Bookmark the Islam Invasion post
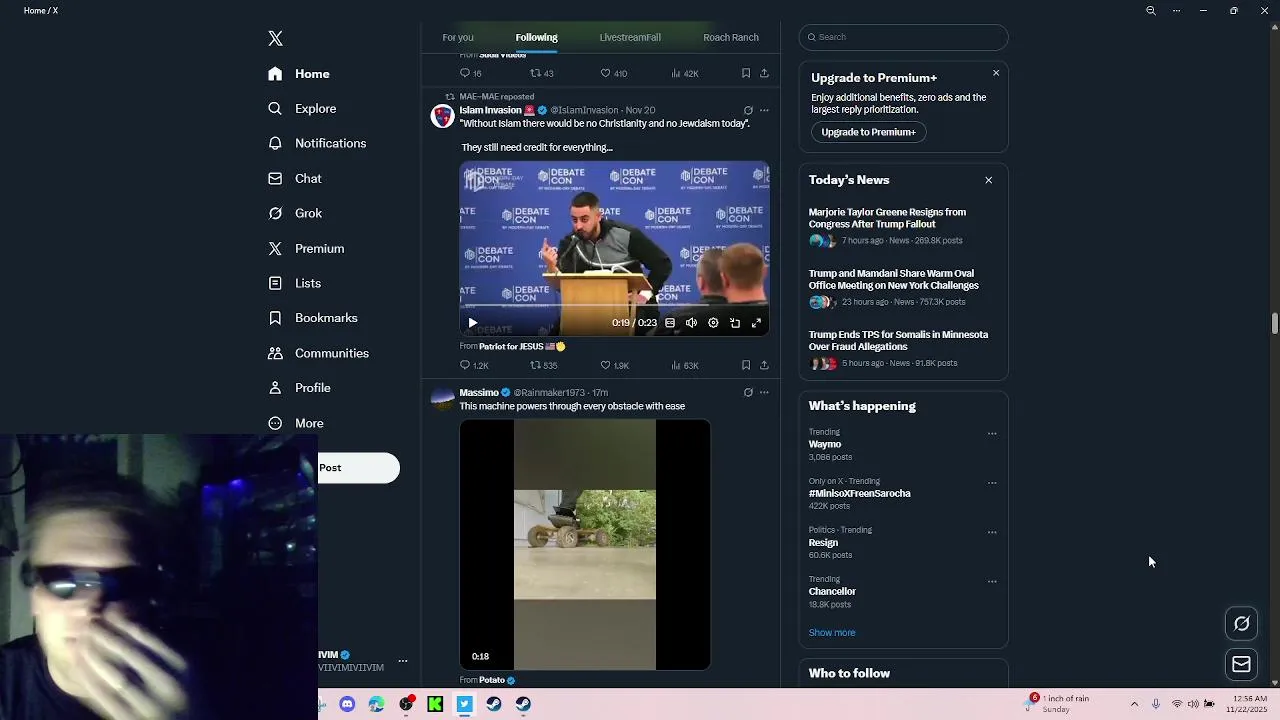Viewport: 1280px width, 720px height. [746, 366]
